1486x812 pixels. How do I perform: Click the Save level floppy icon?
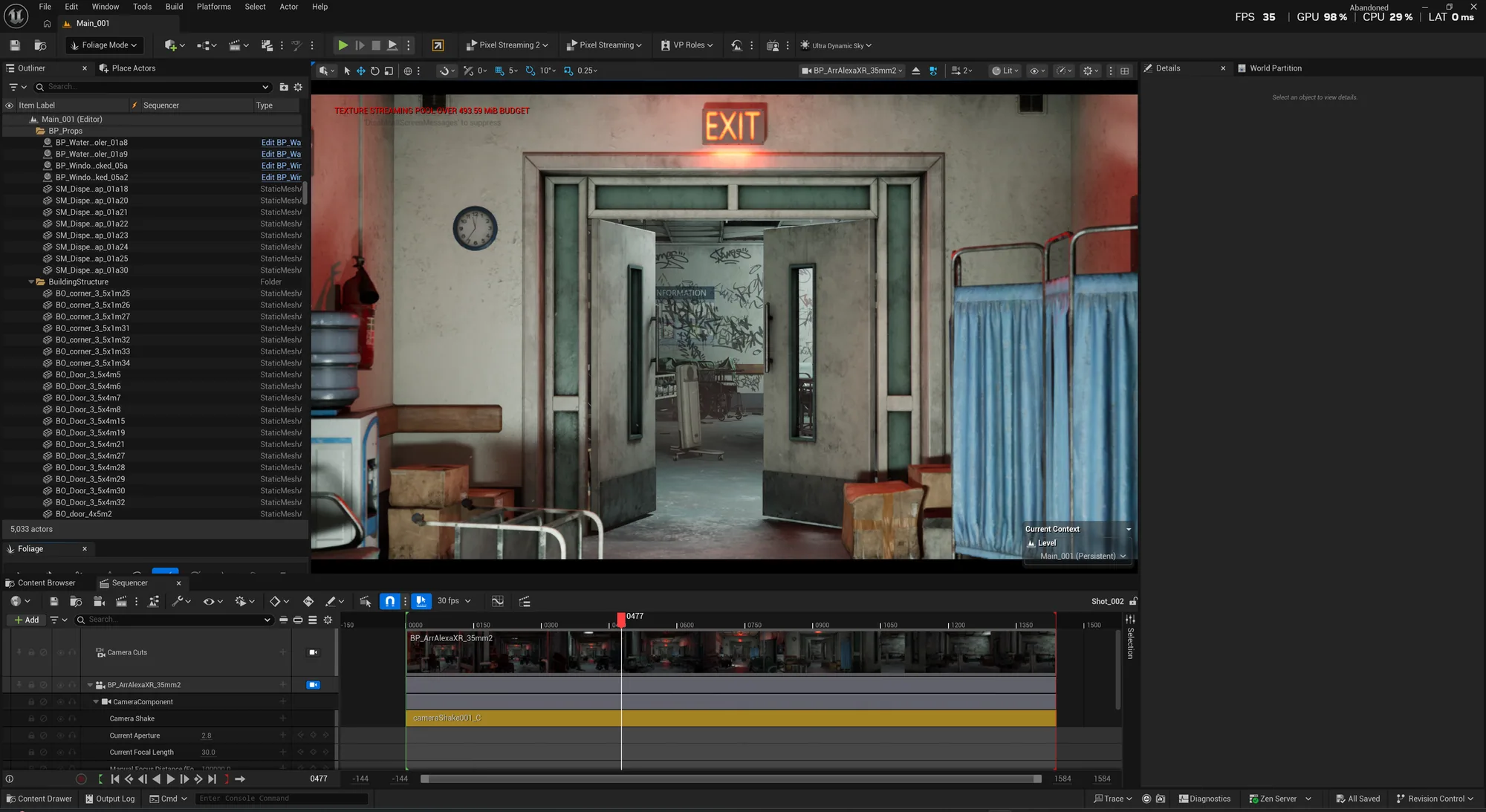pyautogui.click(x=15, y=45)
